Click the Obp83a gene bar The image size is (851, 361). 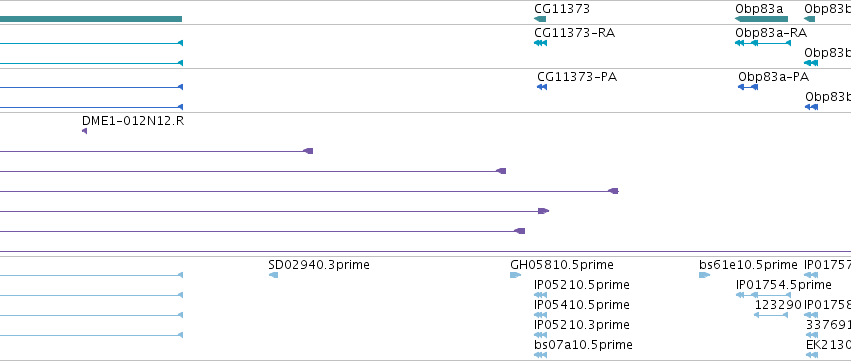761,19
